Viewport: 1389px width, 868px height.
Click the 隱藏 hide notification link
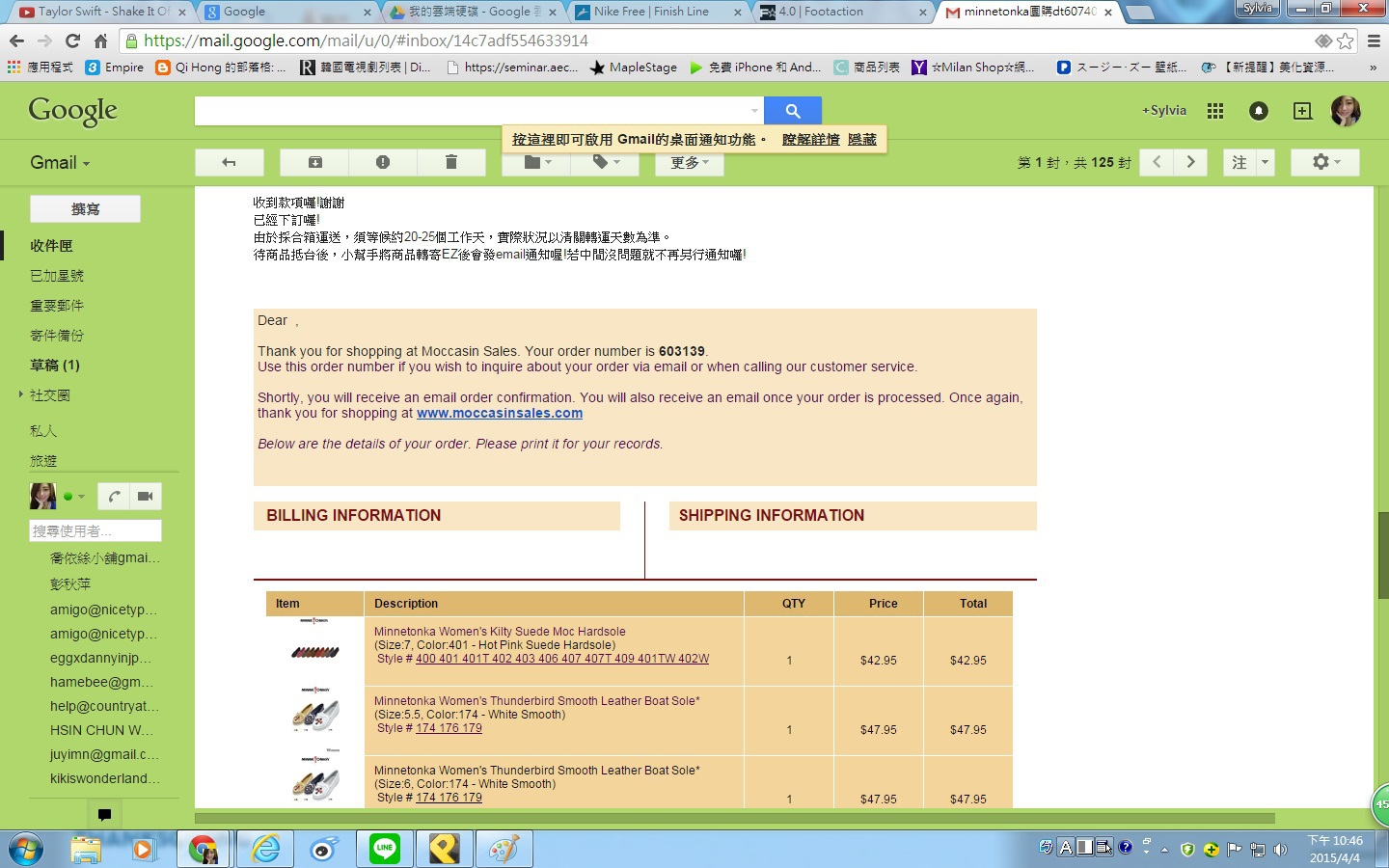pyautogui.click(x=862, y=140)
